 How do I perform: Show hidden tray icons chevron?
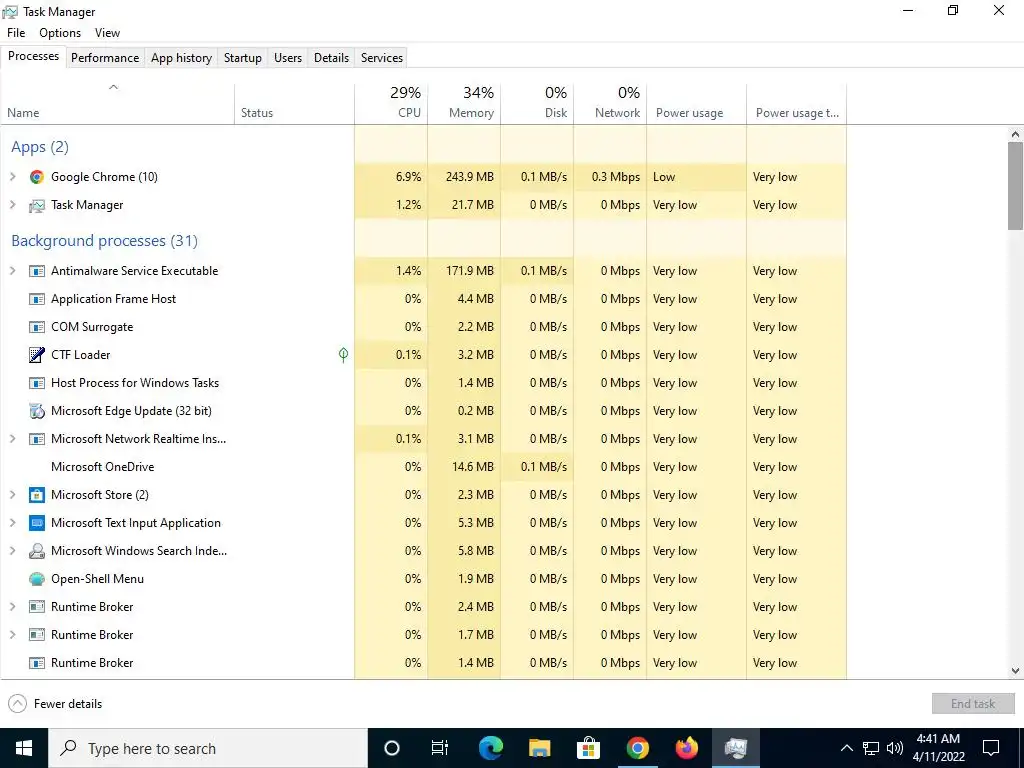point(846,748)
